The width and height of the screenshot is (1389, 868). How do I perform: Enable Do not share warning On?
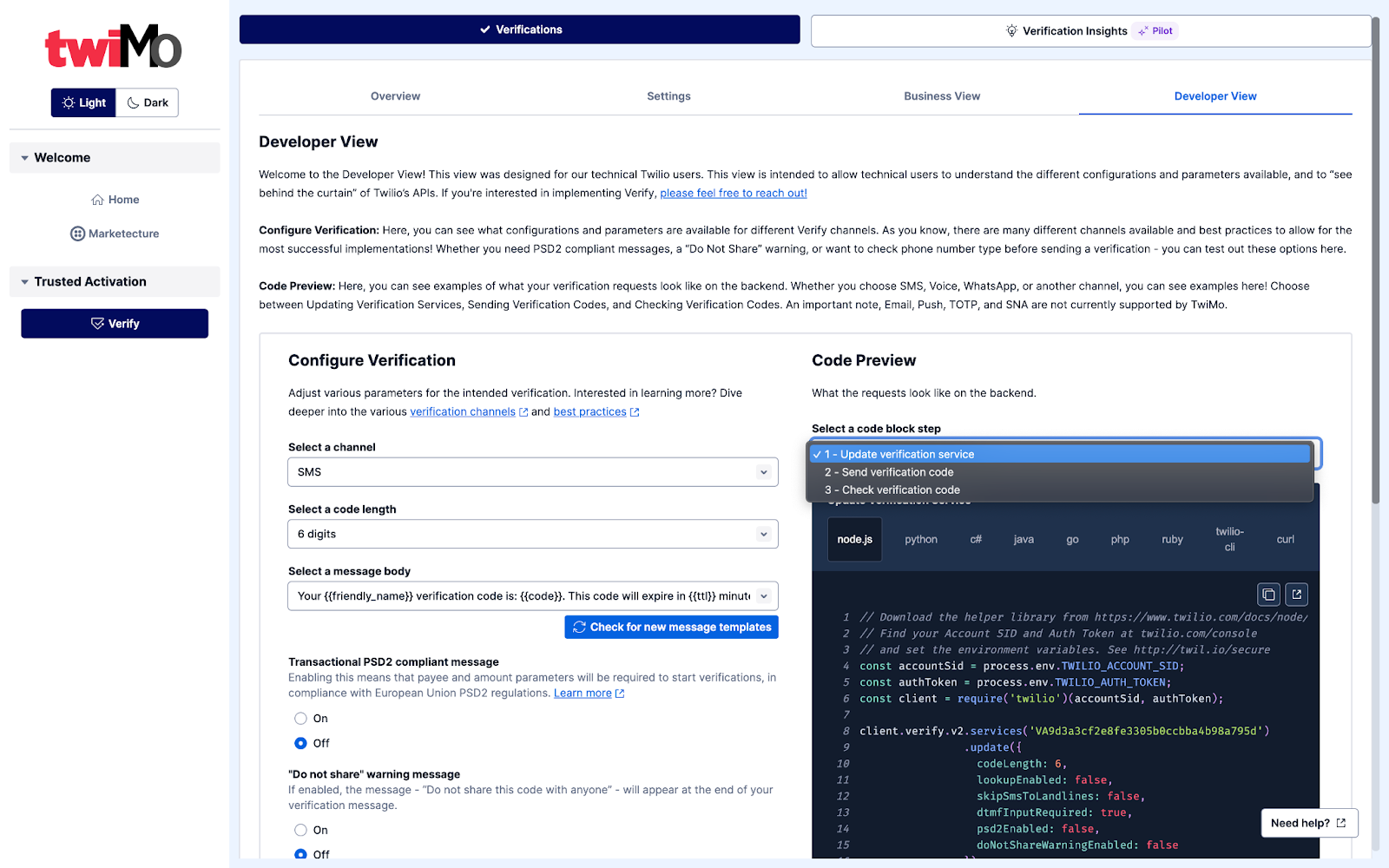click(300, 830)
